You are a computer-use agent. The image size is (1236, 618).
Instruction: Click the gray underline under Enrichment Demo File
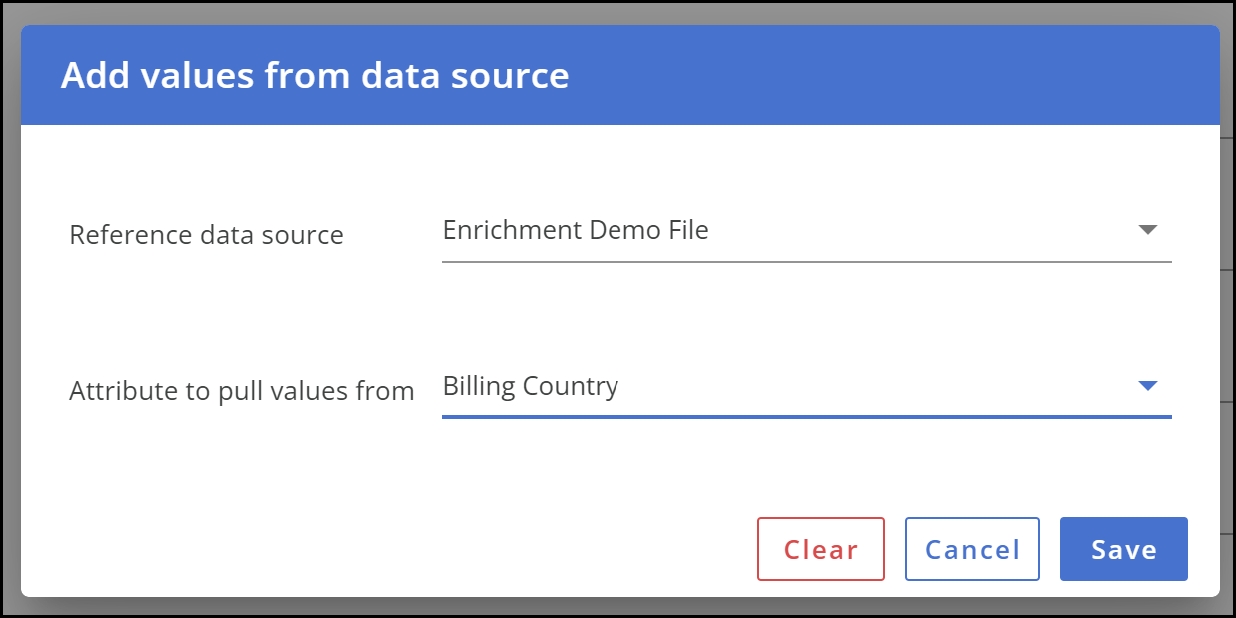tap(806, 261)
